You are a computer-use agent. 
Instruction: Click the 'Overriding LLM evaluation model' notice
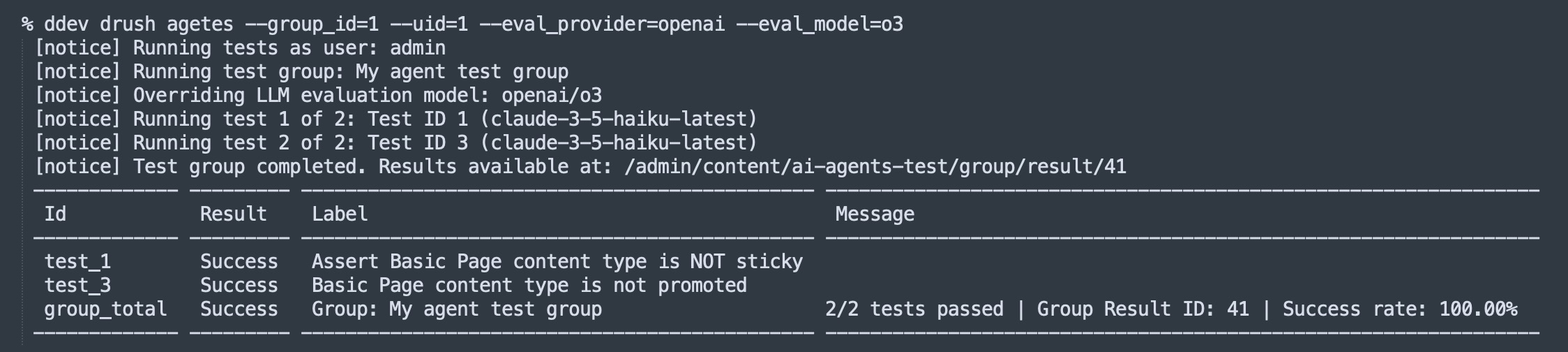318,96
